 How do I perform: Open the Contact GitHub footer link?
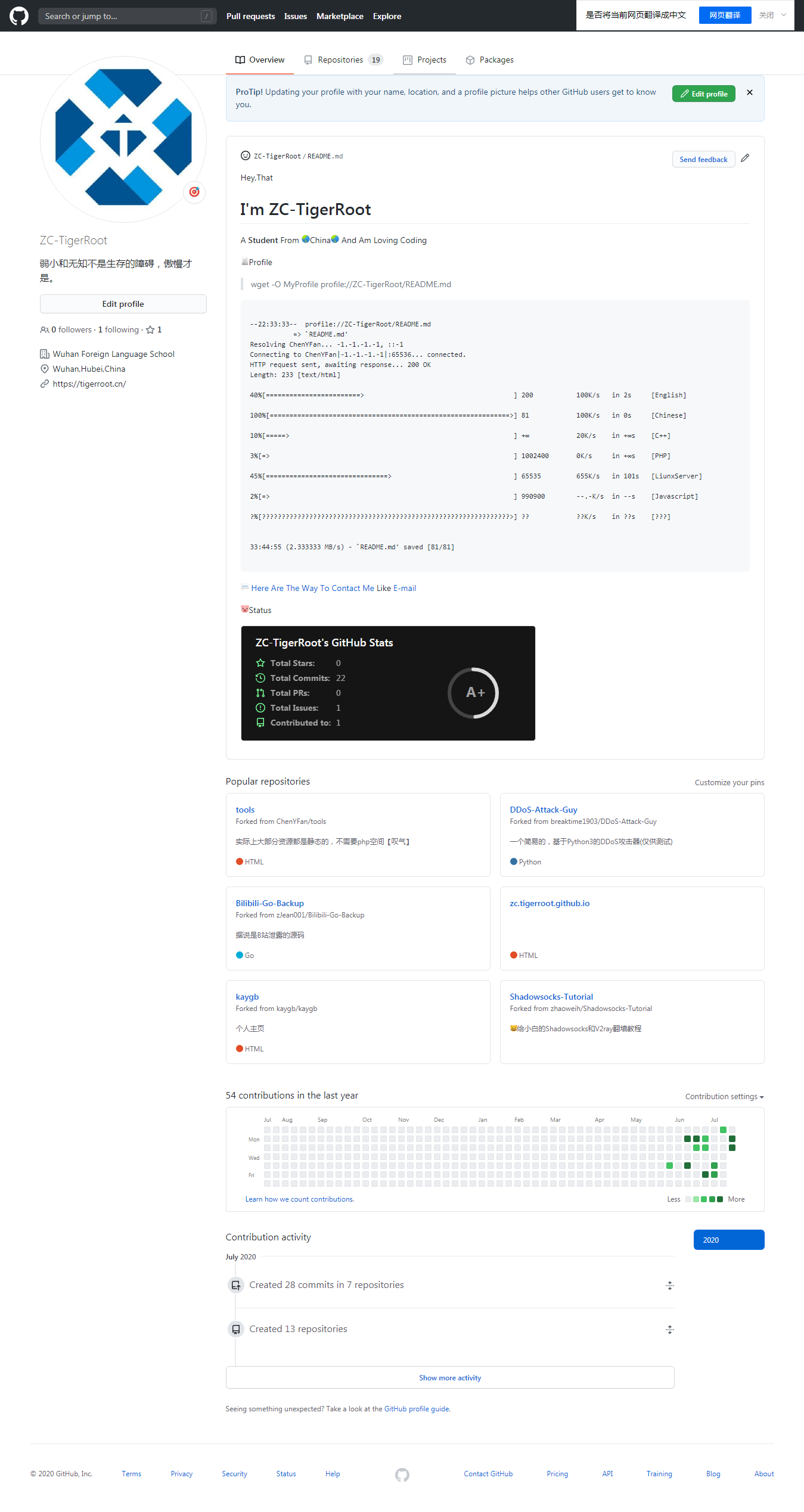[x=488, y=1474]
